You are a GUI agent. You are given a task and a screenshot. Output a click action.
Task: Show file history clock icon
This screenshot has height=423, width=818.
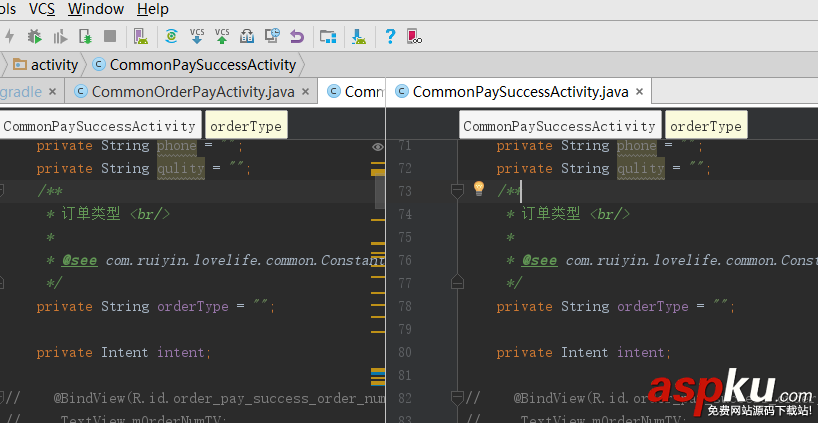[x=272, y=35]
